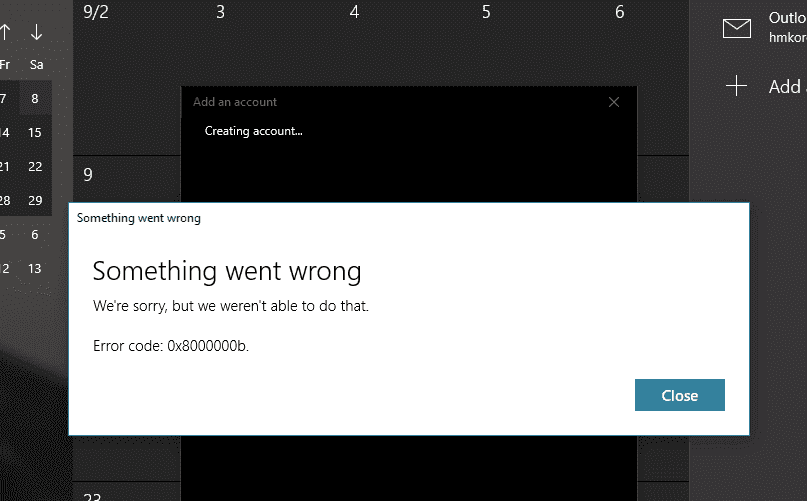This screenshot has width=807, height=501.
Task: Open day 9 cell in calendar grid
Action: (x=88, y=175)
